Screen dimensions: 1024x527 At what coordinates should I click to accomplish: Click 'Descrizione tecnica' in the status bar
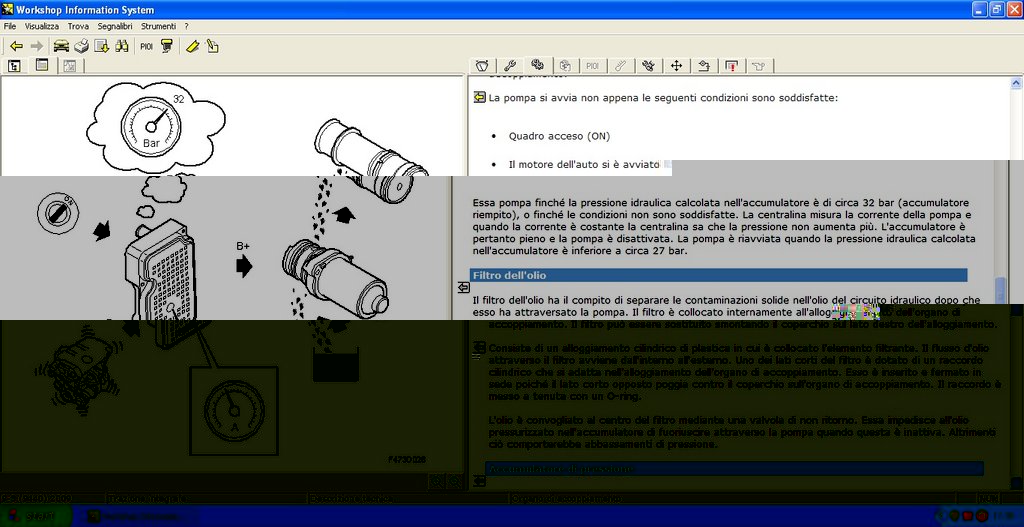[353, 499]
